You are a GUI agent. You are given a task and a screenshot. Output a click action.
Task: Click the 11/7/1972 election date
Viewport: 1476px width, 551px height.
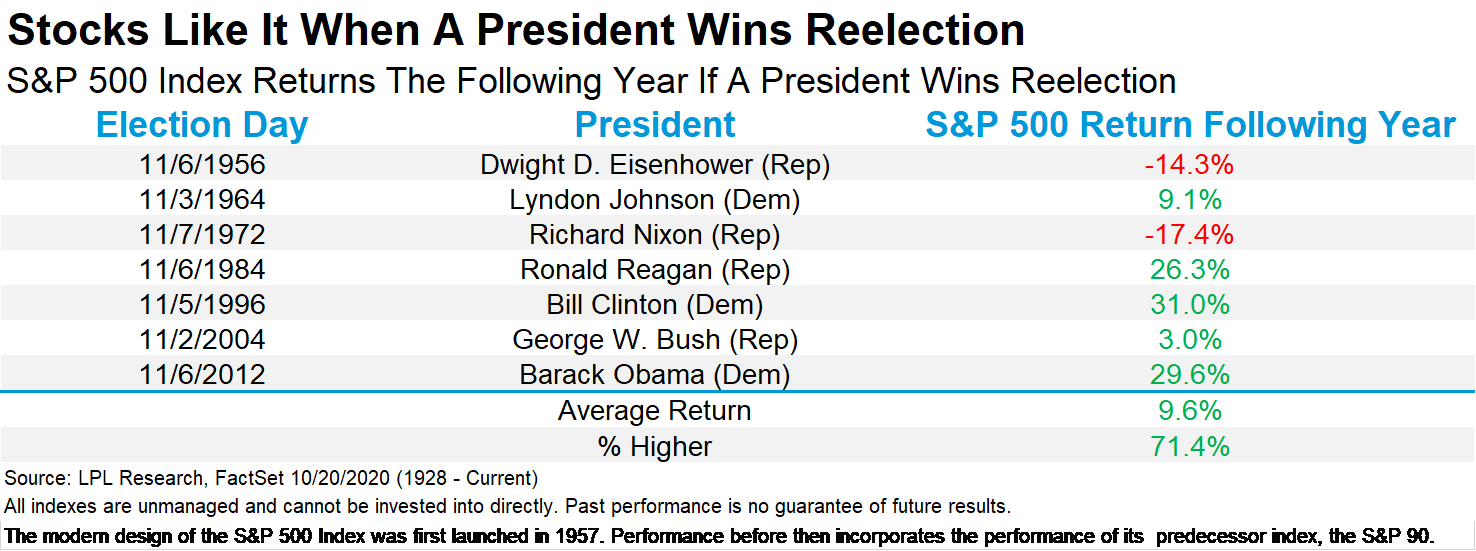[x=202, y=234]
